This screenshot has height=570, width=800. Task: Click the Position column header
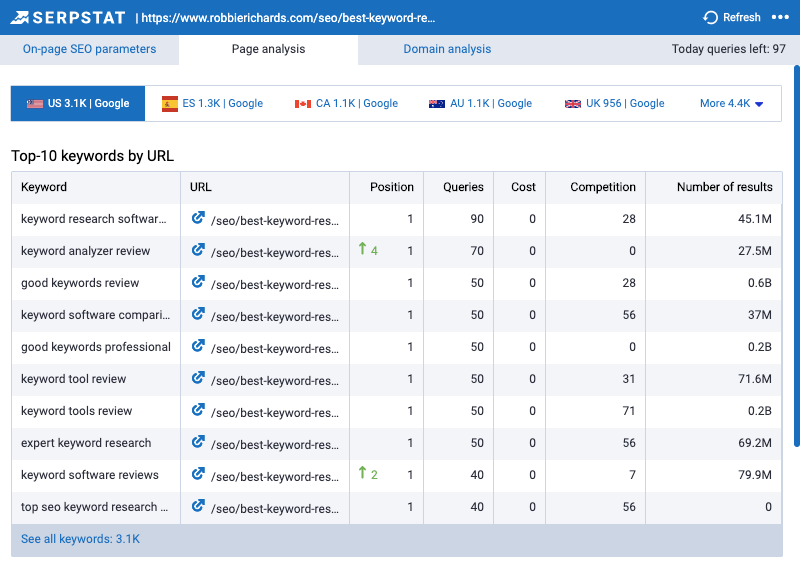(x=391, y=187)
